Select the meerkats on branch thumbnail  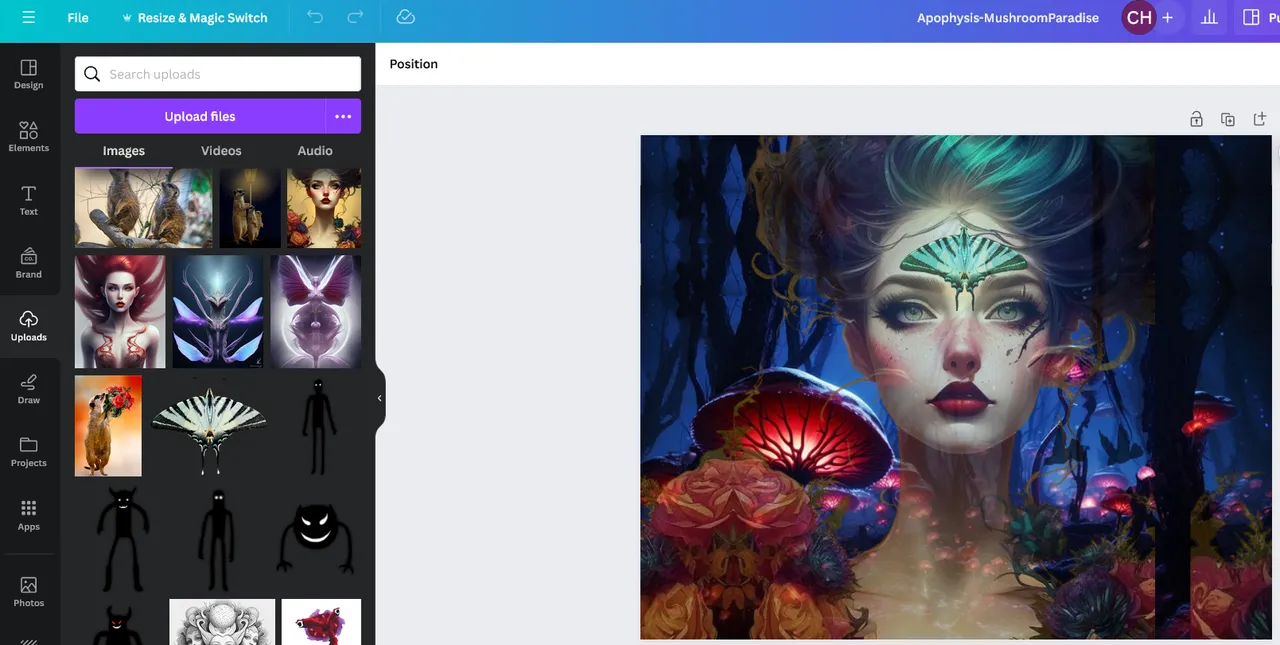(x=144, y=208)
